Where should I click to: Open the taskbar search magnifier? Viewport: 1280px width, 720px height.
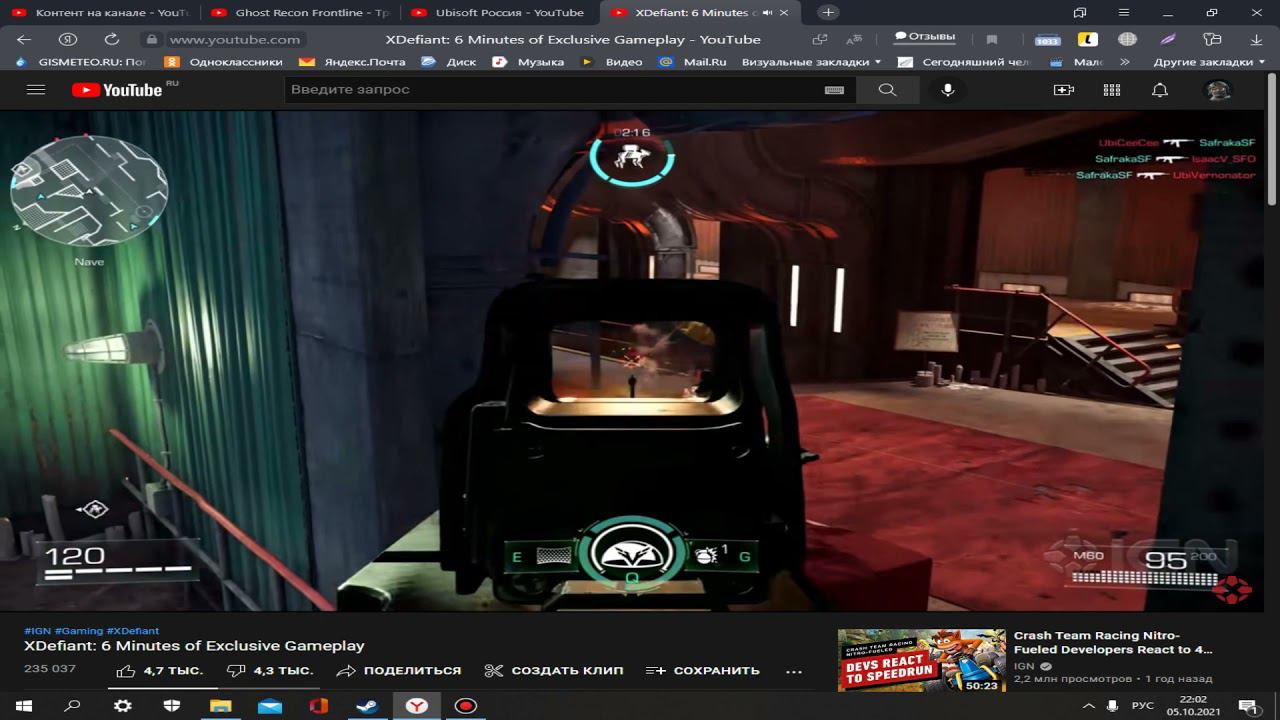point(72,706)
